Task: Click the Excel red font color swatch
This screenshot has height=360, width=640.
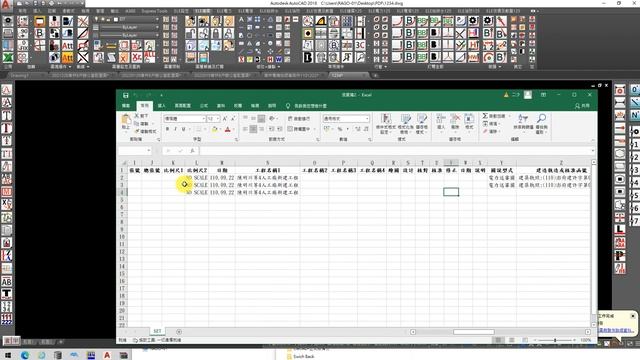Action: click(228, 129)
